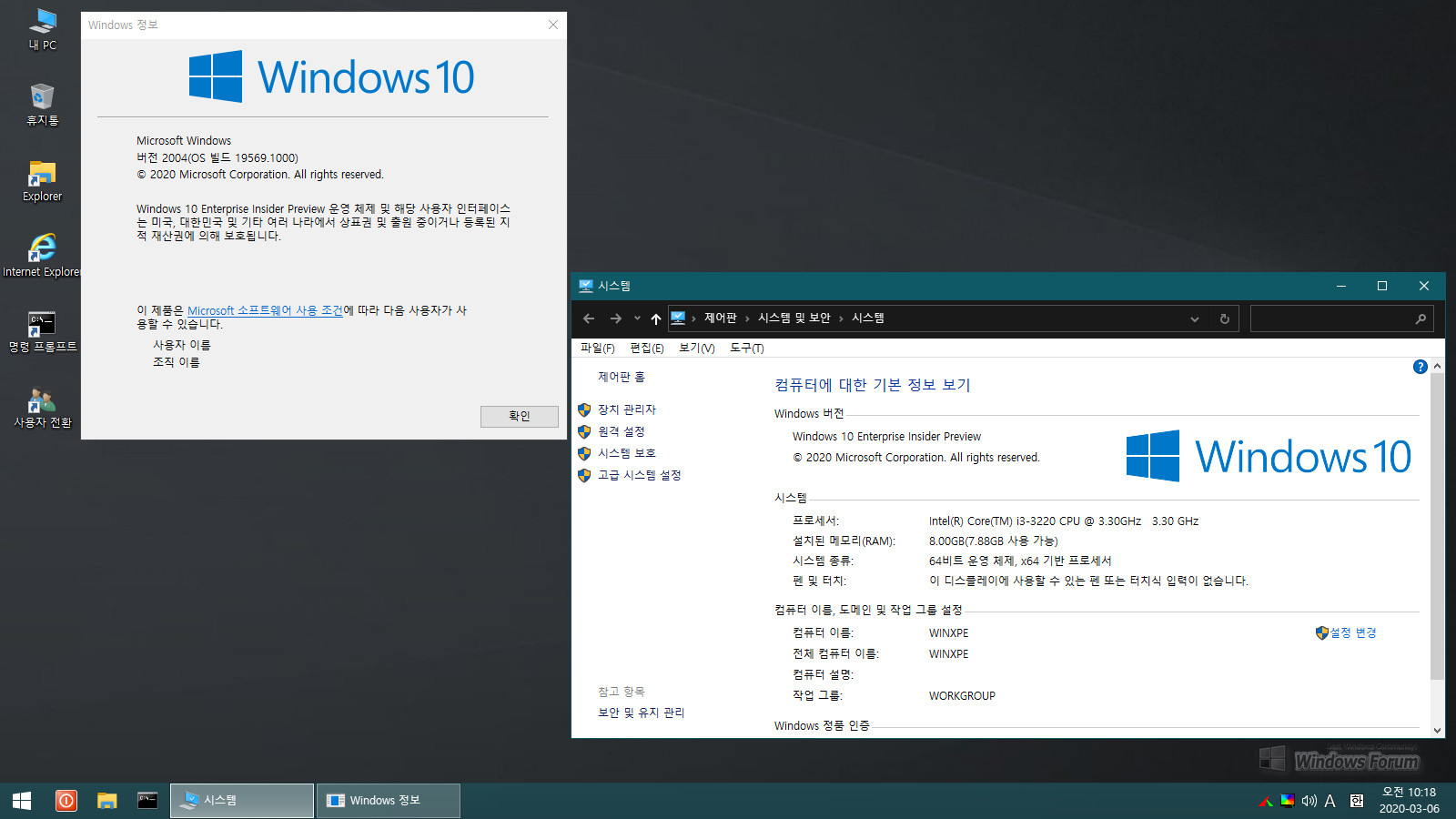Go back in the 시스템 window
The height and width of the screenshot is (819, 1456).
click(589, 318)
